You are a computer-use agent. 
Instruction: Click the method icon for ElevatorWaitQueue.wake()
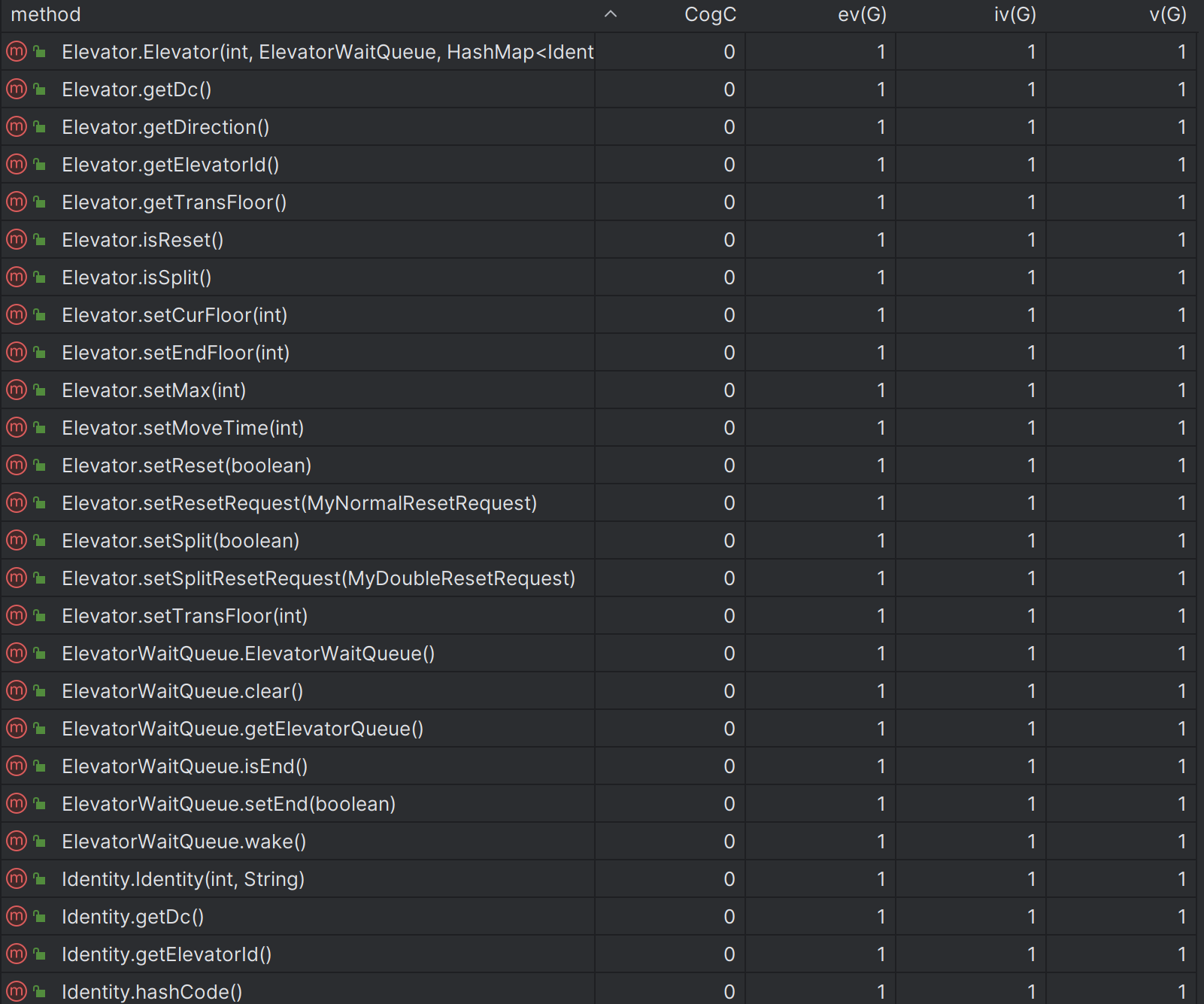coord(17,841)
